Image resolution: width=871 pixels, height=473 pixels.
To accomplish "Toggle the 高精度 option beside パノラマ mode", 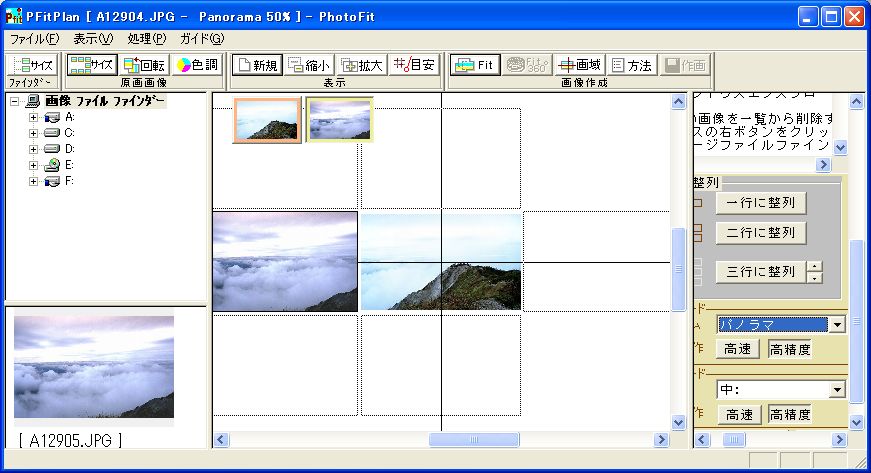I will click(x=789, y=349).
